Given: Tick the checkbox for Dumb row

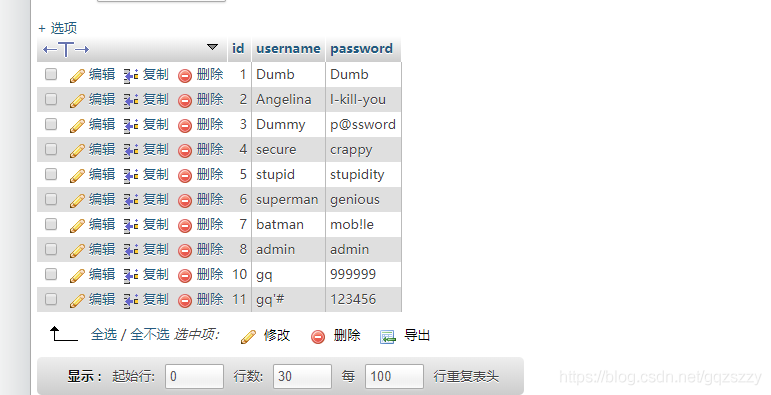Looking at the screenshot, I should [51, 74].
